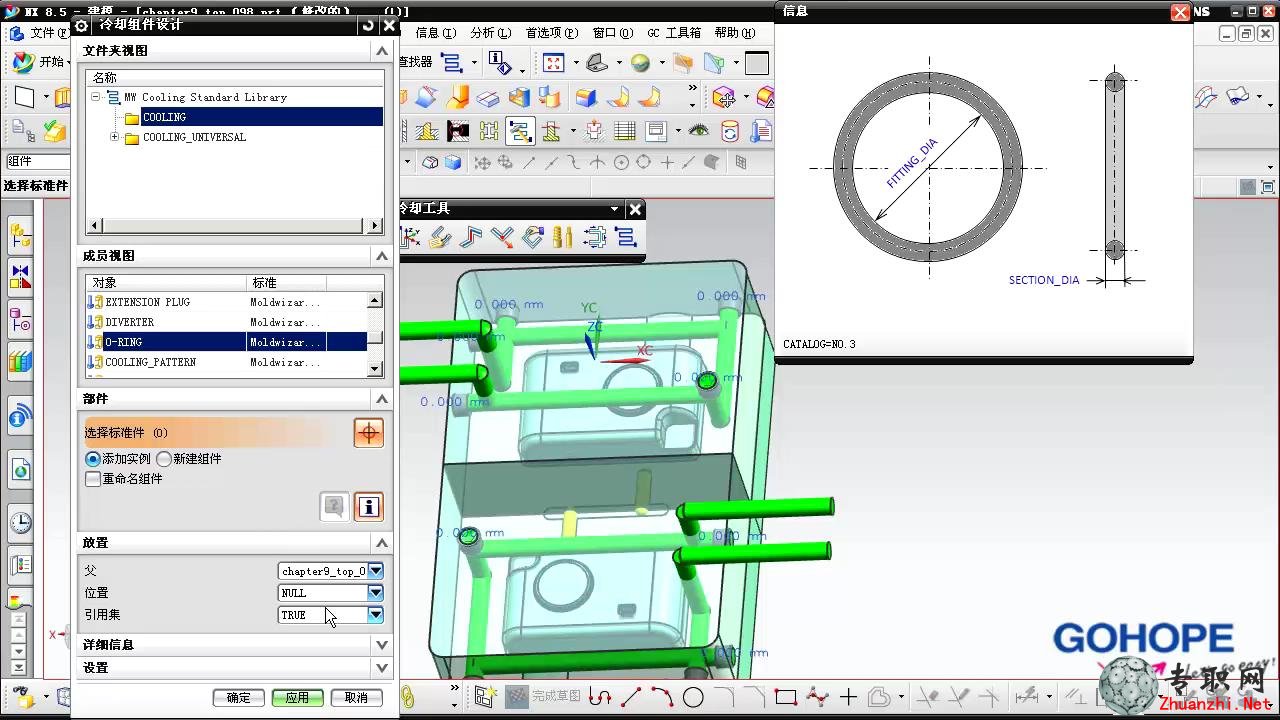1280x720 pixels.
Task: Collapse the Placement section
Action: (x=381, y=543)
